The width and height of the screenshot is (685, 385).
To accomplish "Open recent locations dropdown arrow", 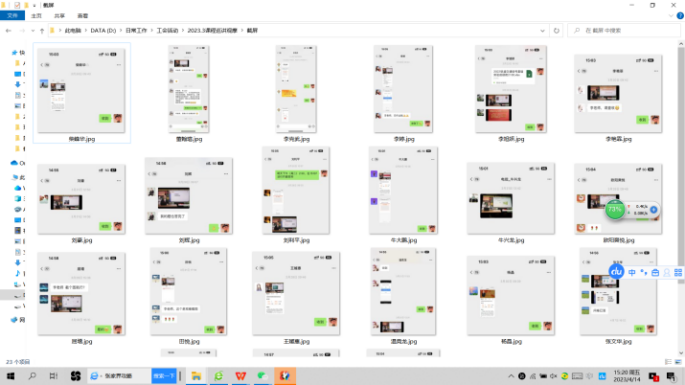I will point(33,31).
